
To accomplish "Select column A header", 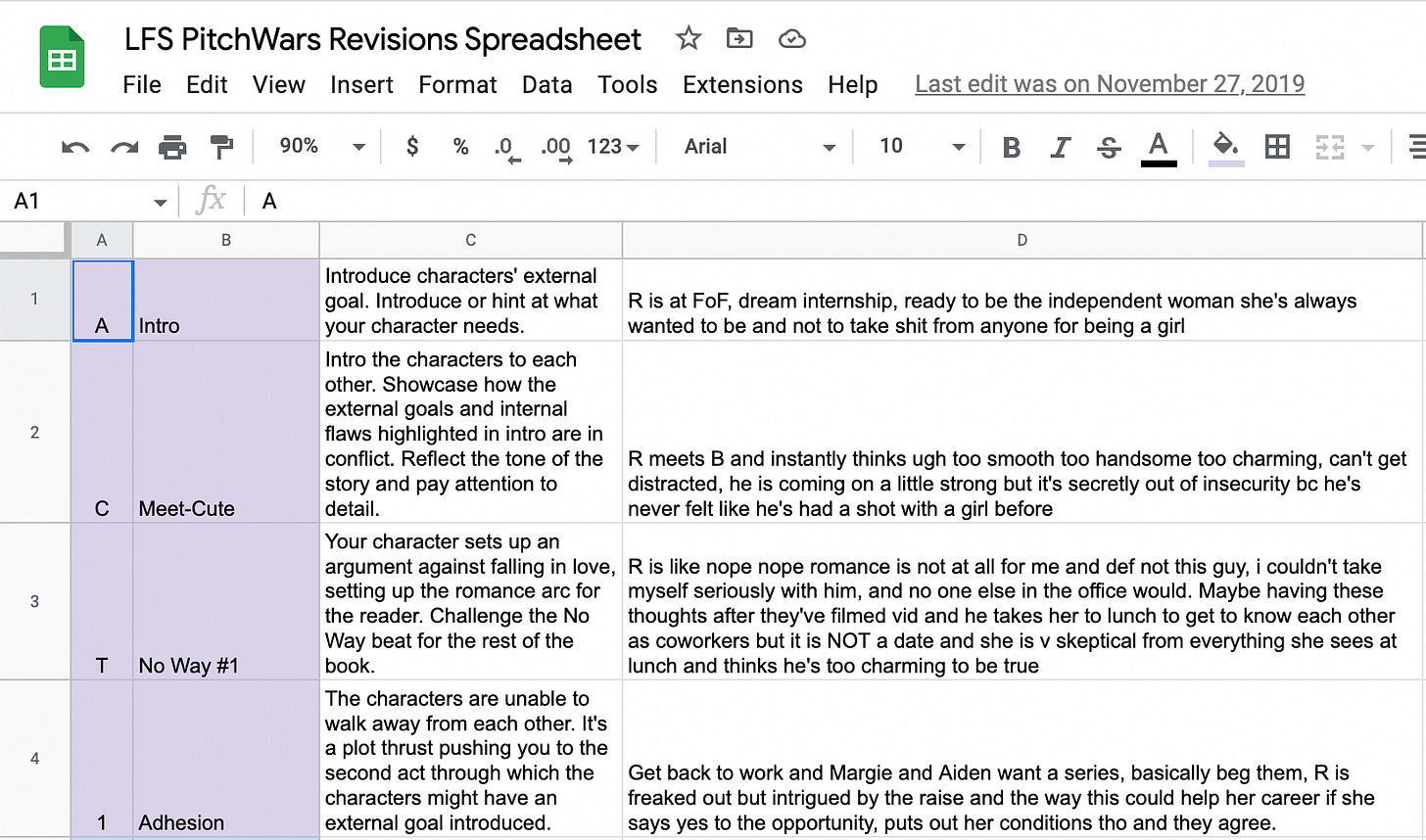I will click(x=102, y=240).
